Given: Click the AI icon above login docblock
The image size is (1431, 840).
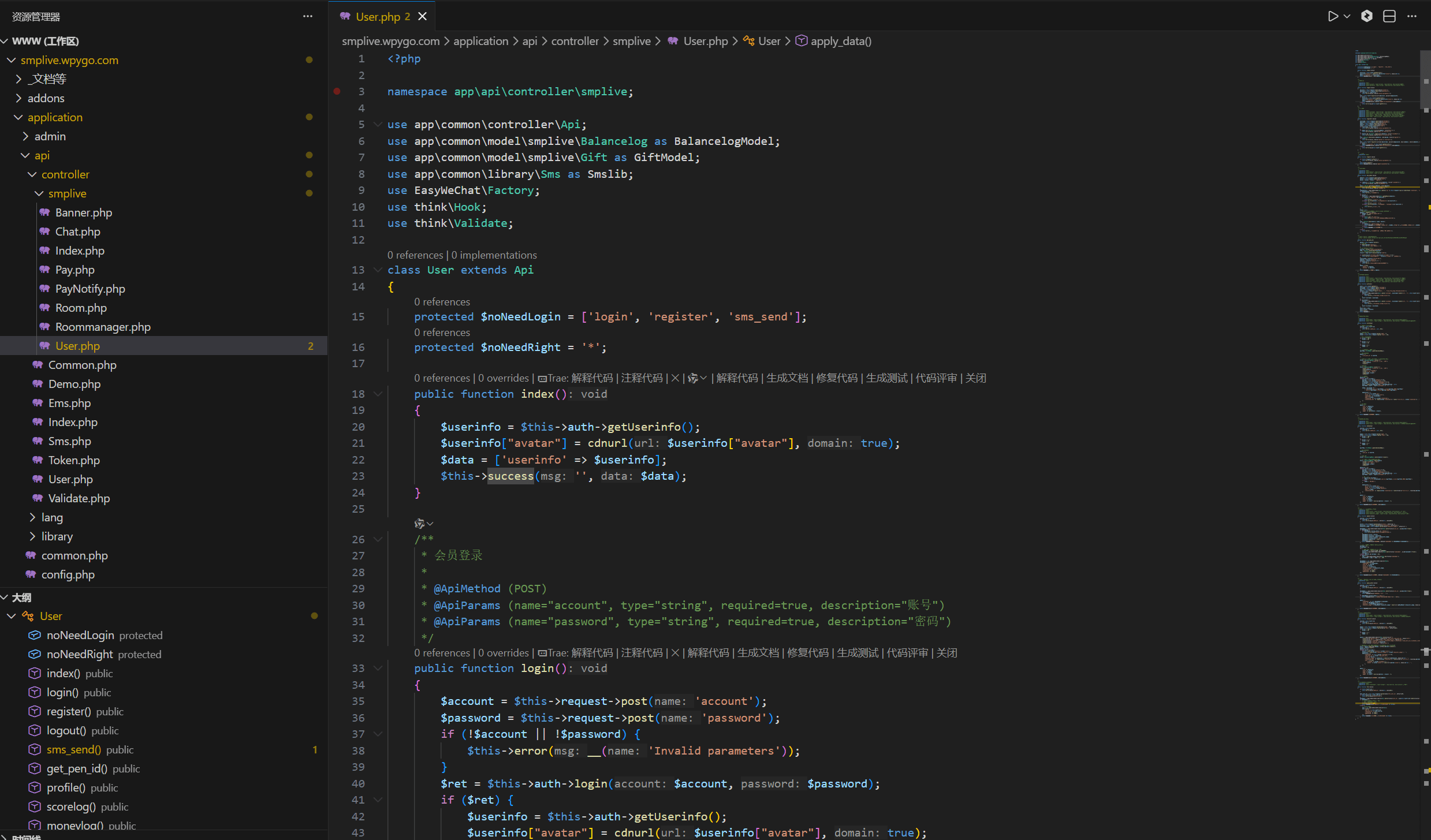Looking at the screenshot, I should [x=420, y=524].
